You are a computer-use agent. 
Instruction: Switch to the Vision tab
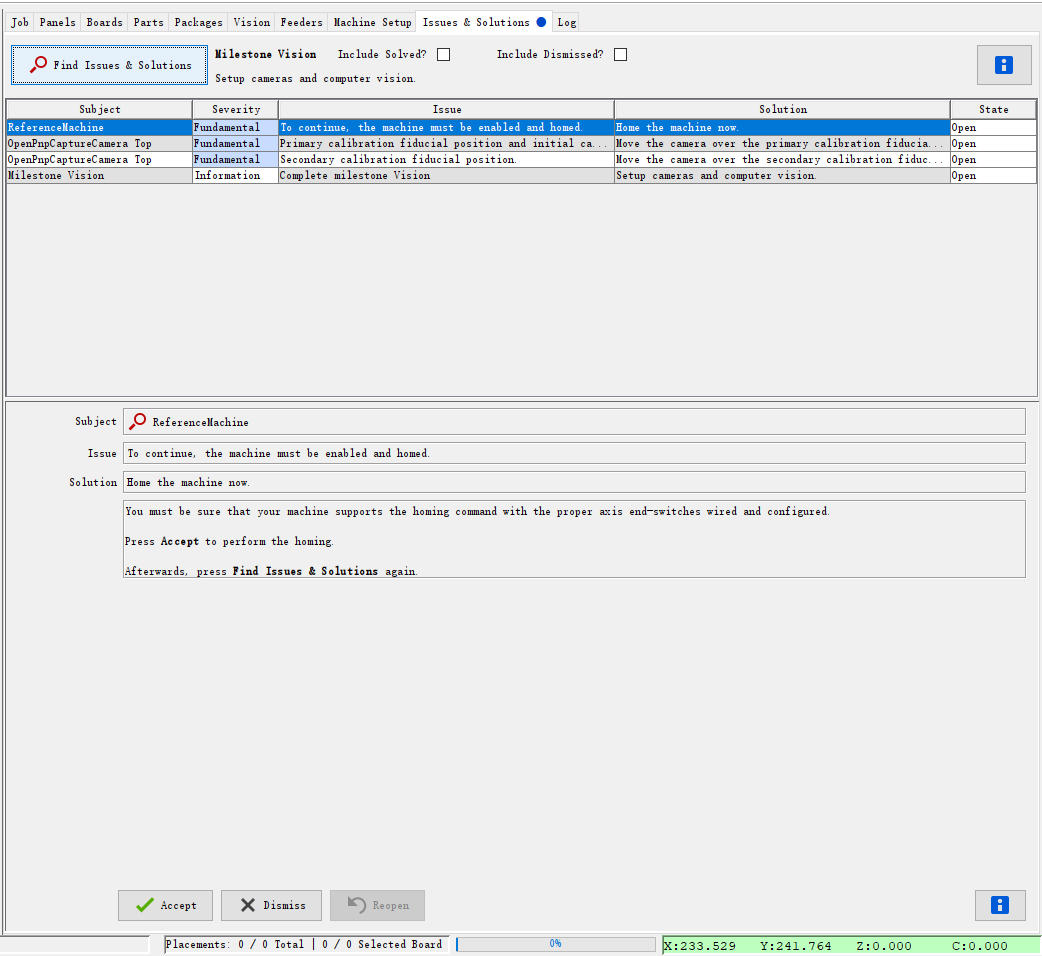[x=251, y=22]
